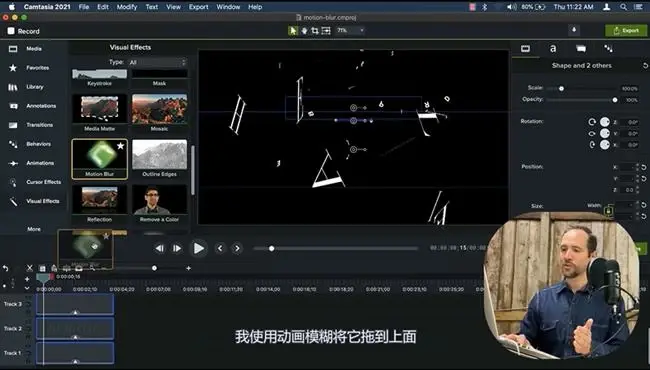Image resolution: width=650 pixels, height=370 pixels.
Task: Click the Scale slider handle
Action: click(x=561, y=89)
